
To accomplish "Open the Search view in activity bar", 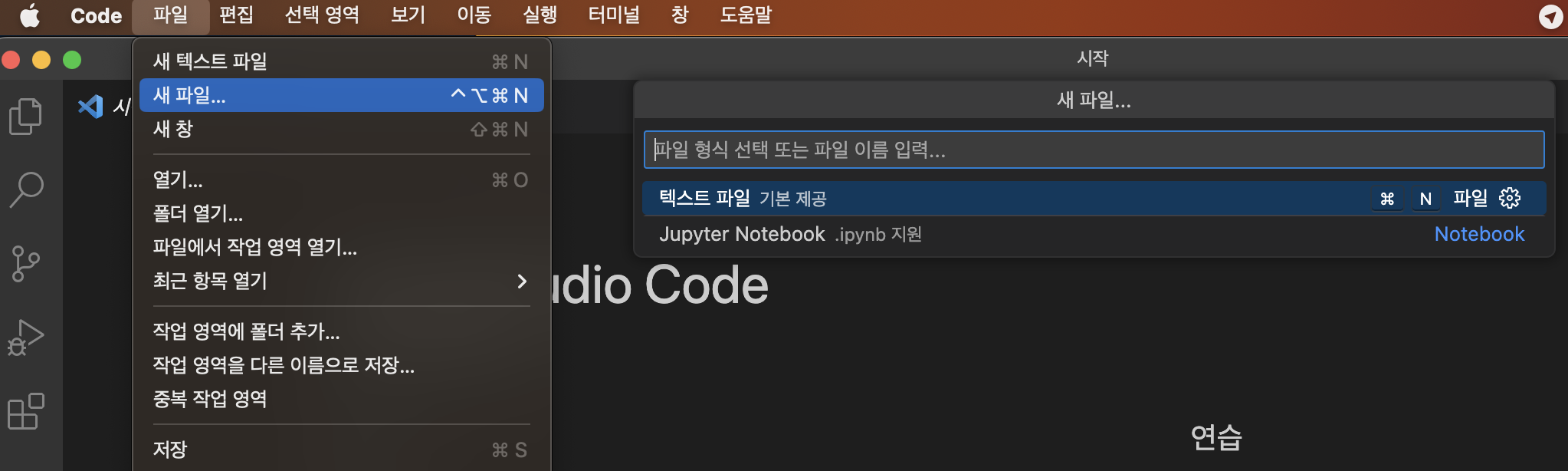I will [x=26, y=189].
